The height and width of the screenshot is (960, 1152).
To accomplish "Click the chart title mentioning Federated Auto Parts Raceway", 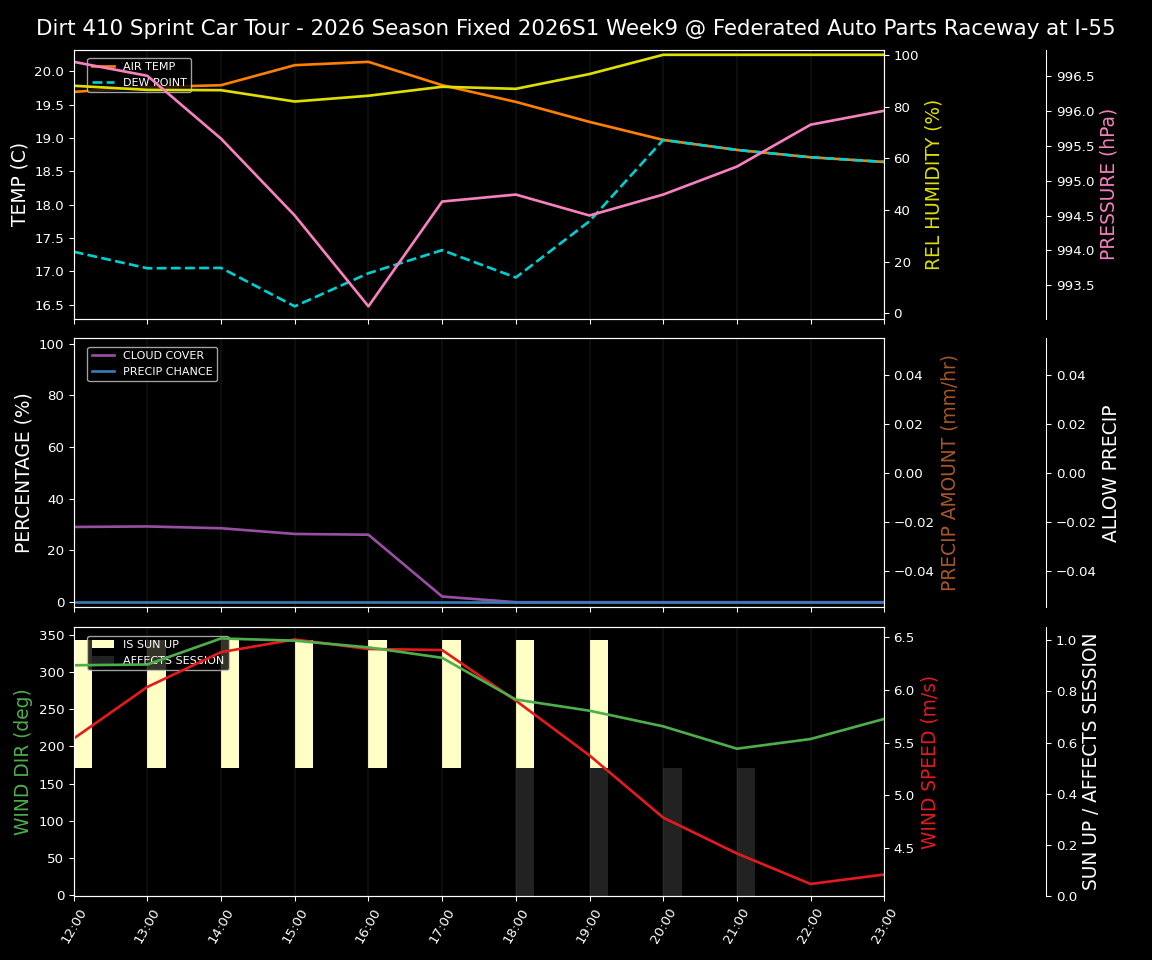I will (576, 28).
